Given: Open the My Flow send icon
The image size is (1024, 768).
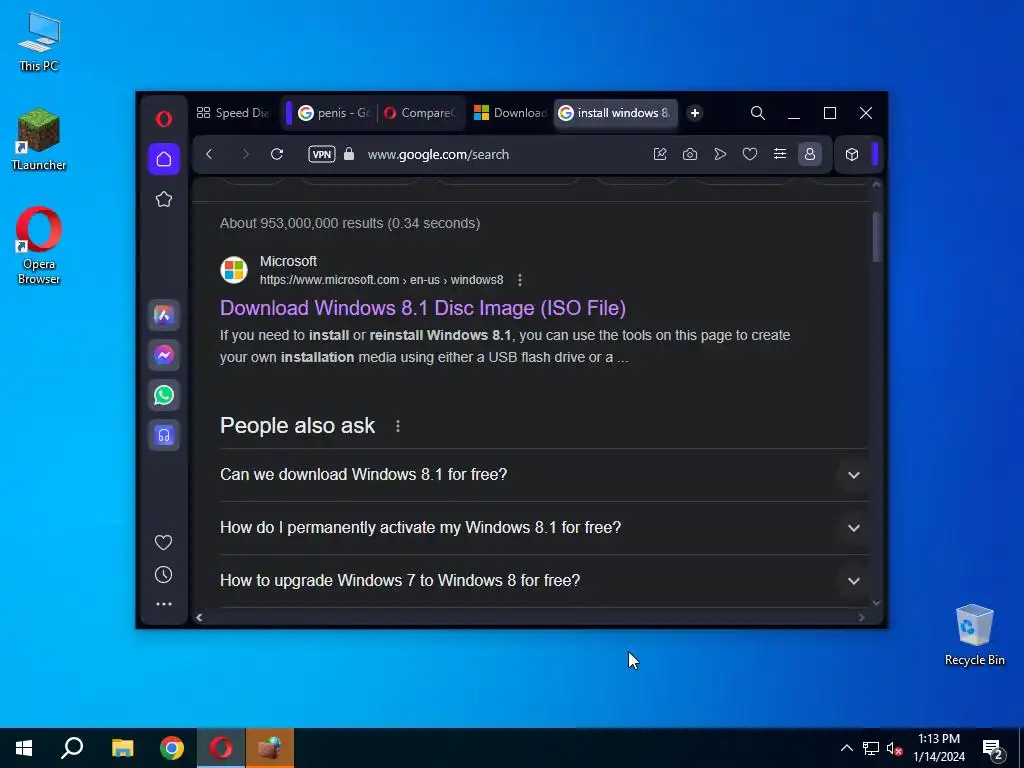Looking at the screenshot, I should click(720, 154).
